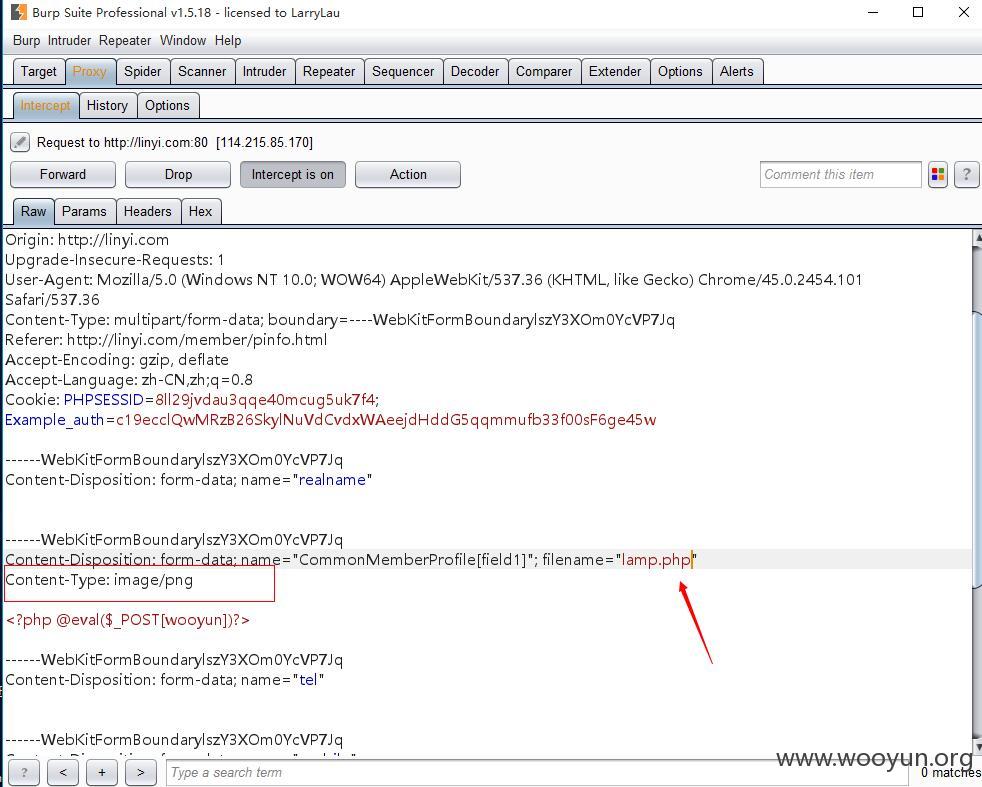
Task: Switch to the Spider tab
Action: (x=143, y=71)
